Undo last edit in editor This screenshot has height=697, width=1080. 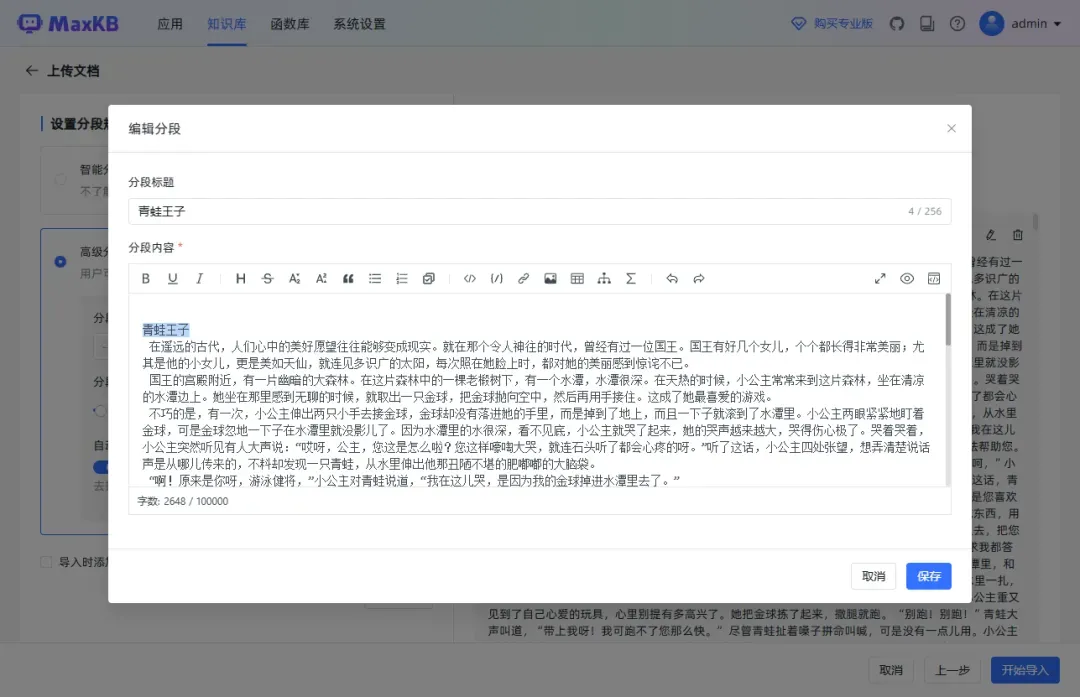click(672, 278)
